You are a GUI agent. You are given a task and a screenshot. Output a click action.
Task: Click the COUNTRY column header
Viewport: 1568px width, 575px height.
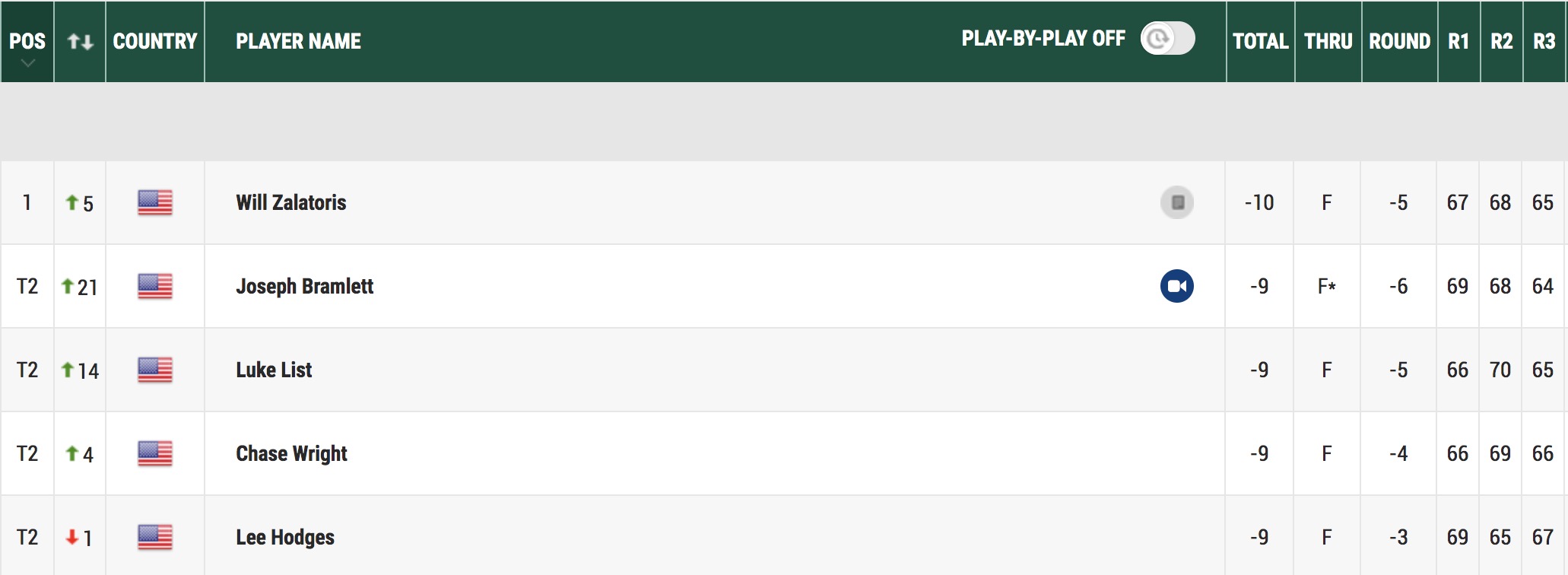point(155,41)
